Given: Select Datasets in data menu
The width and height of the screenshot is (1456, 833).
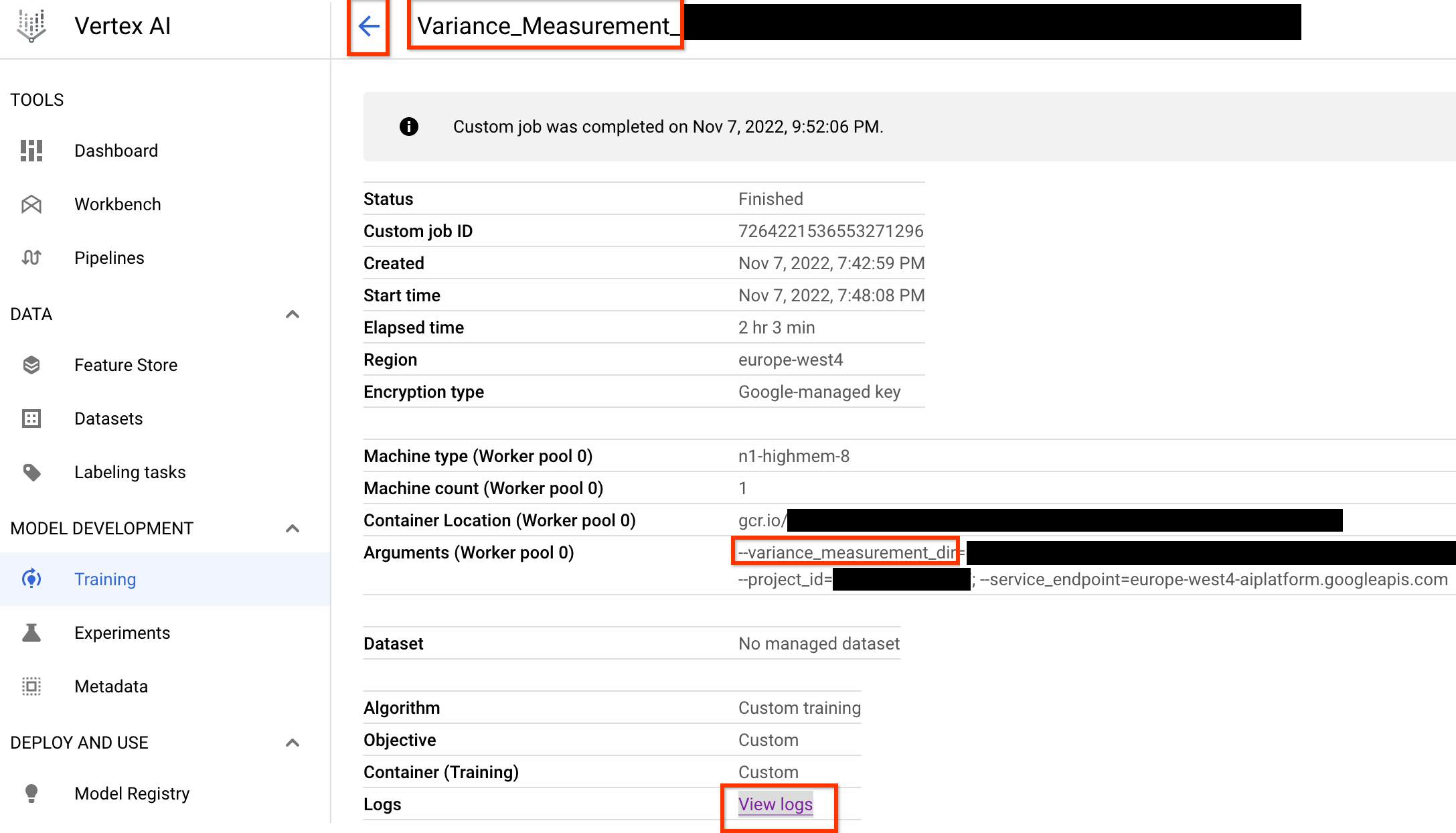Looking at the screenshot, I should pos(108,418).
